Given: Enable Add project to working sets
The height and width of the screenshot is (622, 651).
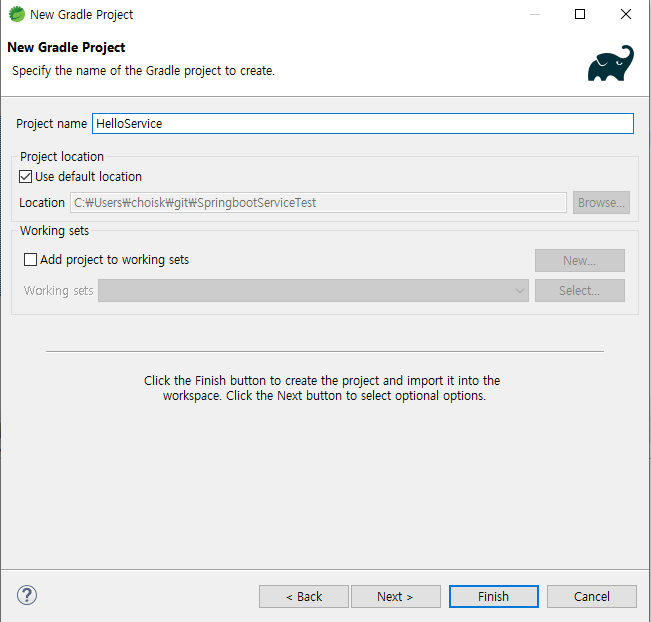Looking at the screenshot, I should click(30, 260).
